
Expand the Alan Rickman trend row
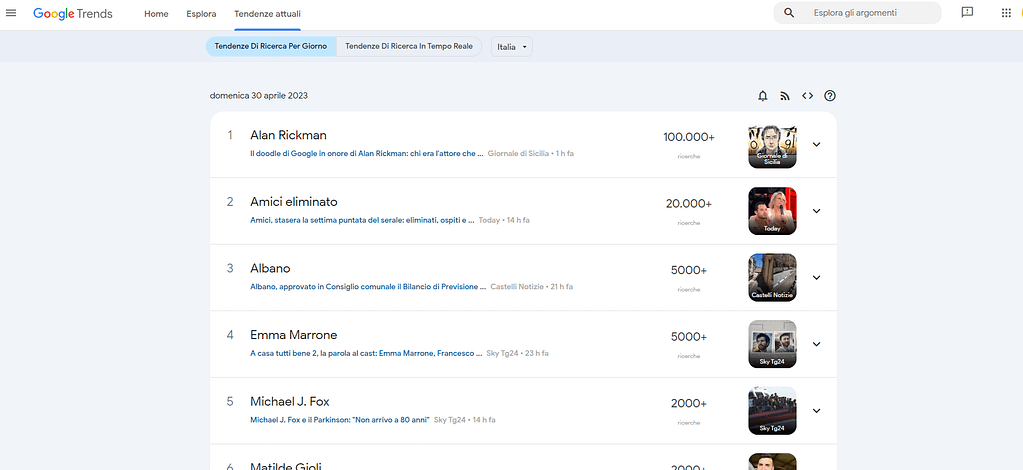pyautogui.click(x=816, y=144)
